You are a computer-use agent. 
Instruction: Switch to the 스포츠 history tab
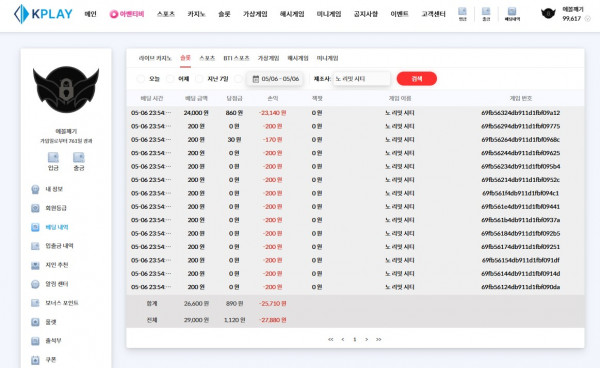[207, 58]
